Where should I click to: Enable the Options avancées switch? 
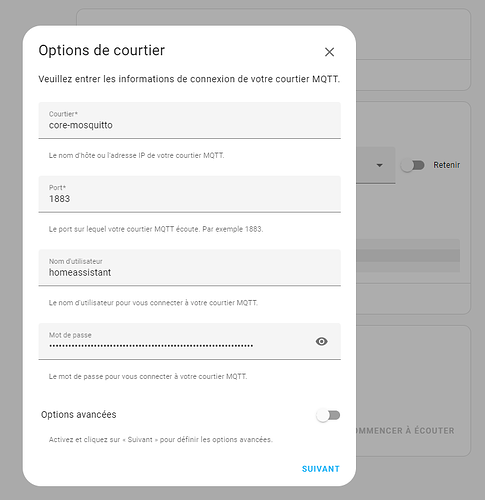[x=328, y=415]
